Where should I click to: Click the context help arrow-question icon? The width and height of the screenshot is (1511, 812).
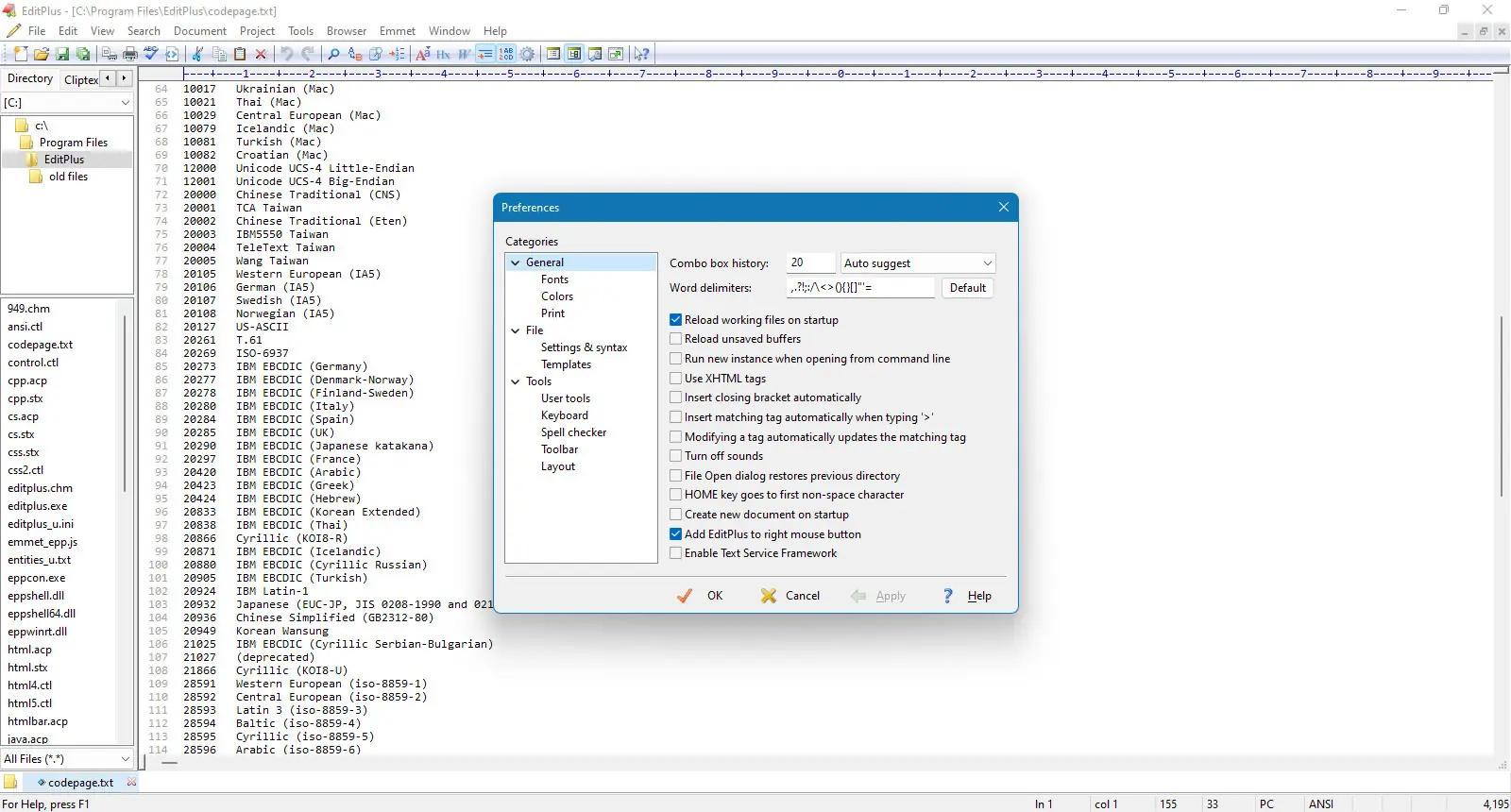(x=641, y=54)
